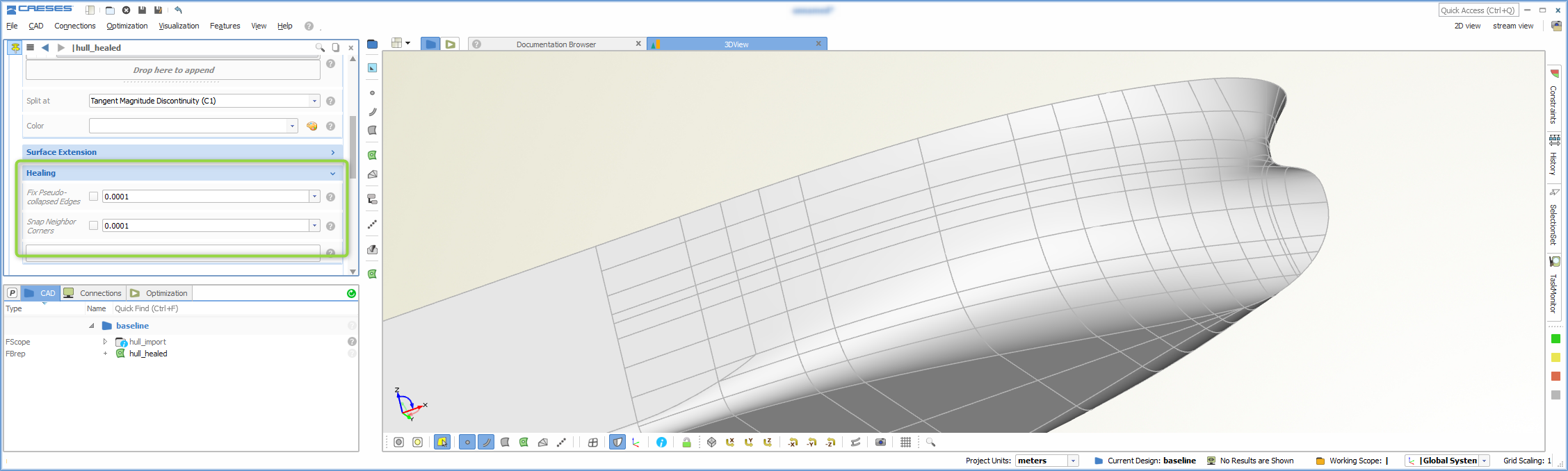Screen dimensions: 1568x471
Task: Enable Snap Neighbor Corners checkbox
Action: (x=94, y=226)
